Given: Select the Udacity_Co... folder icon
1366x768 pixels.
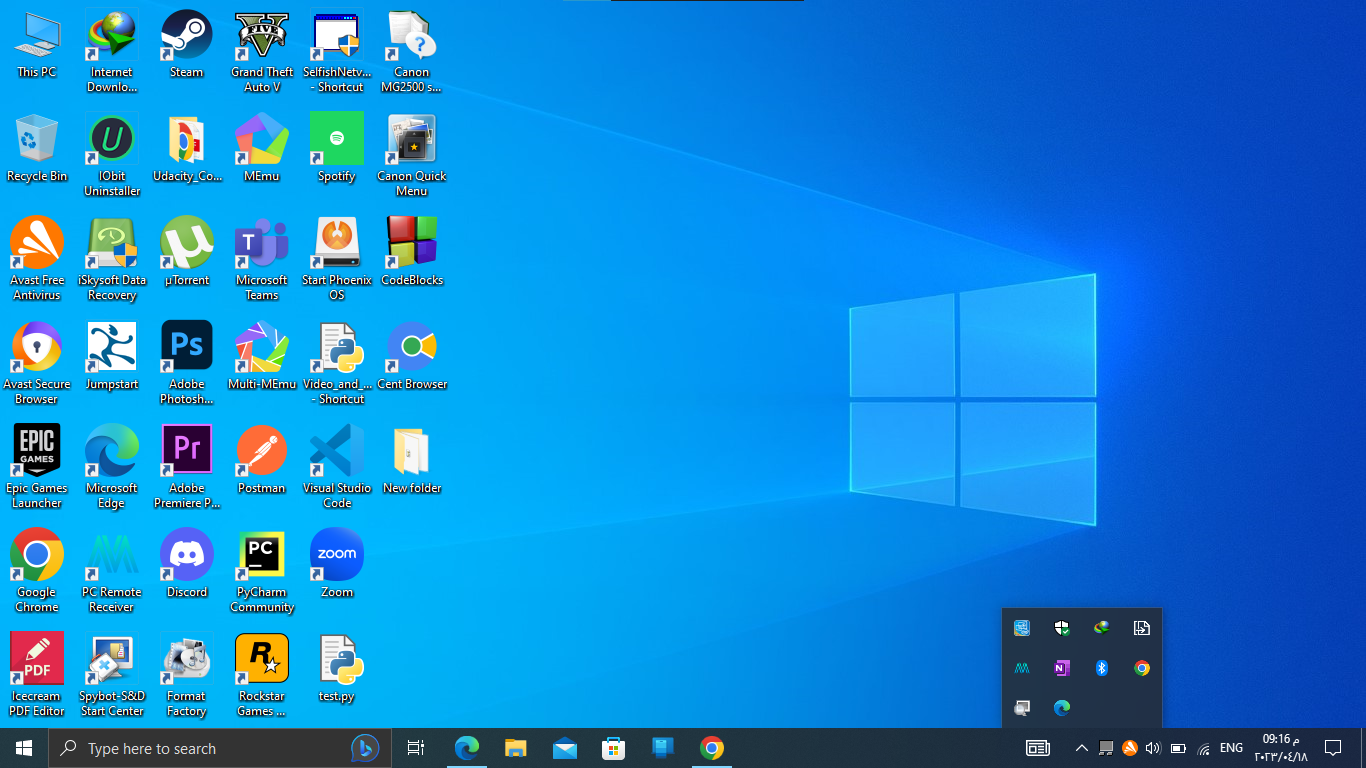Looking at the screenshot, I should [x=187, y=149].
